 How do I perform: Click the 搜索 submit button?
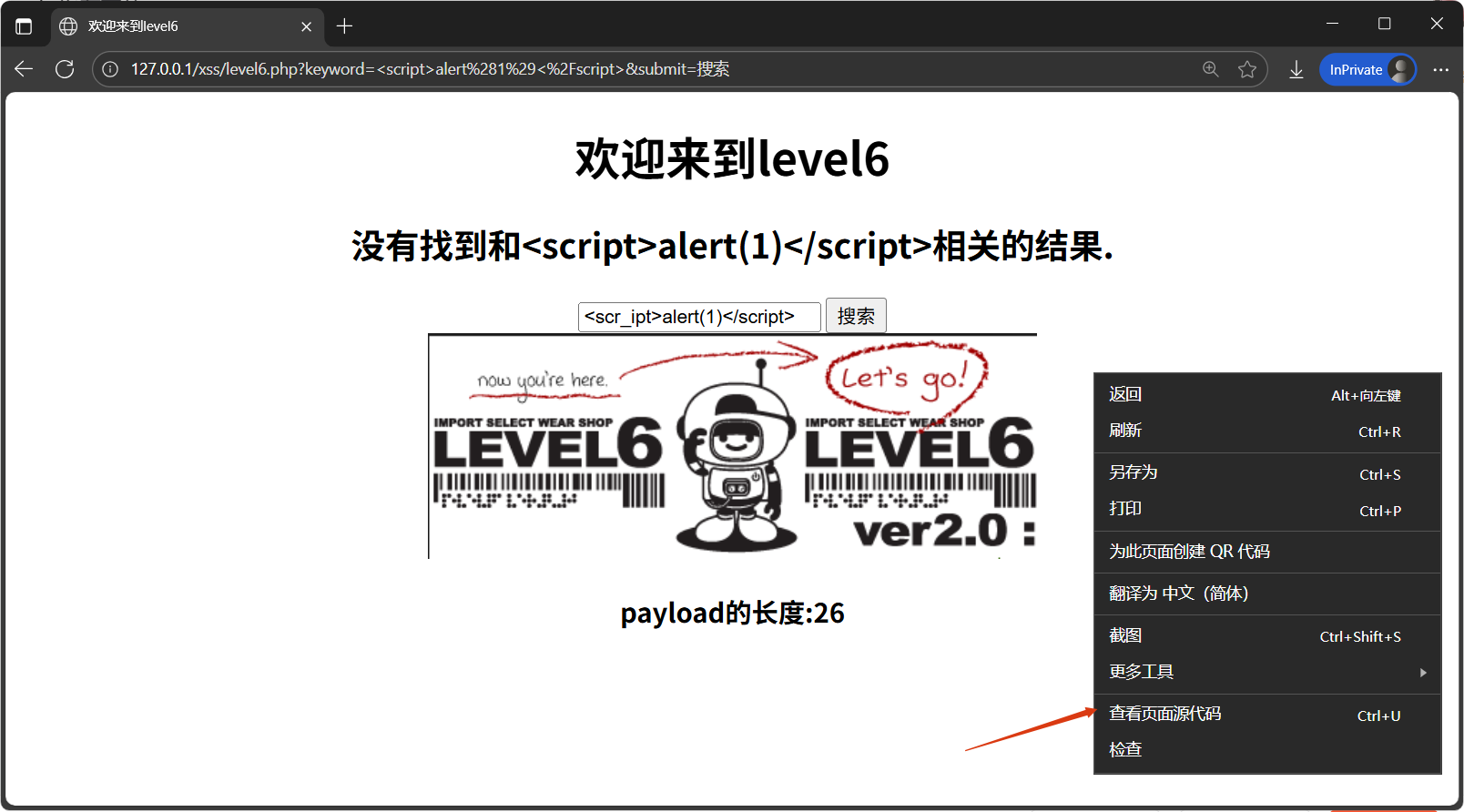856,316
